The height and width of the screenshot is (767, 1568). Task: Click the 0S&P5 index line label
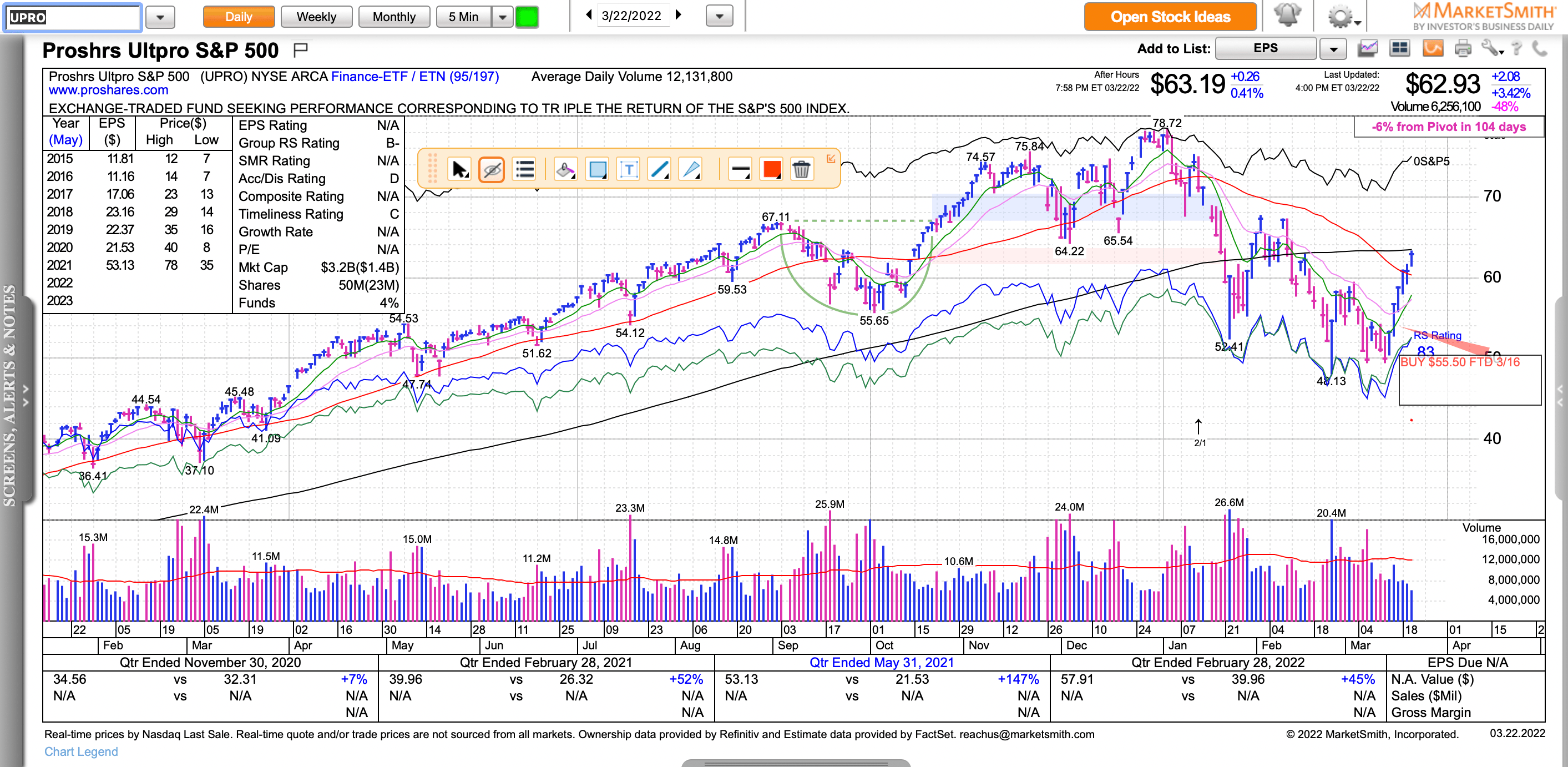point(1431,162)
